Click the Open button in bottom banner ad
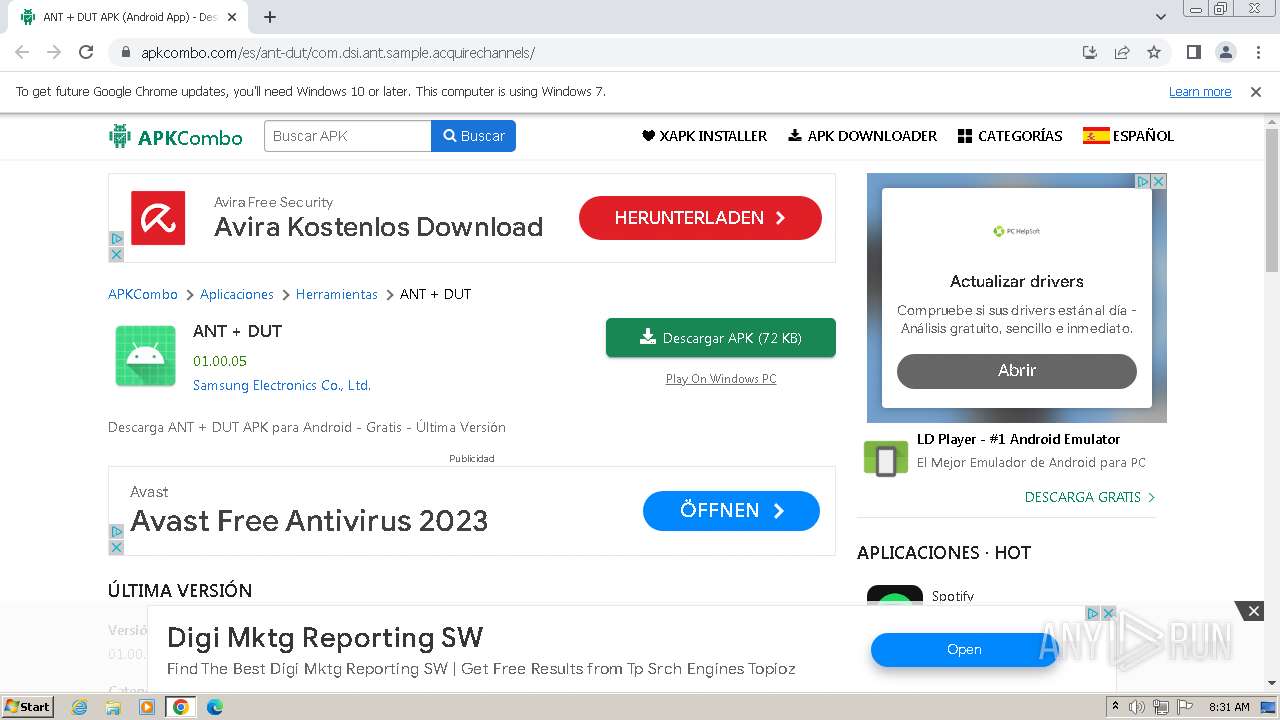The image size is (1280, 720). click(x=964, y=650)
